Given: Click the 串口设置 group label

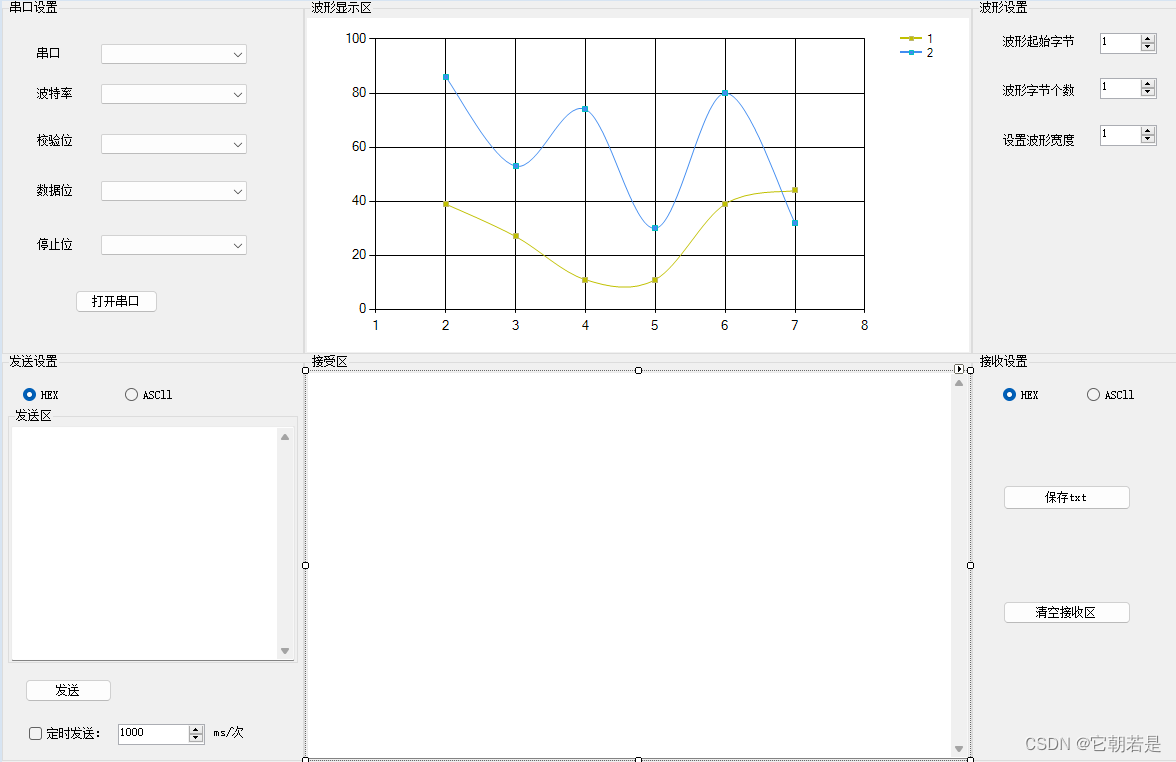Looking at the screenshot, I should 33,8.
